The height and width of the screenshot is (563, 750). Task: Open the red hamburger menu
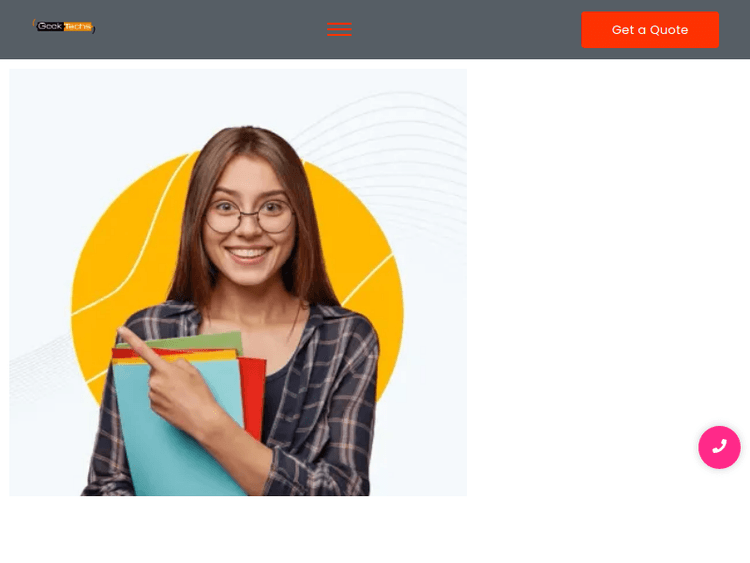[x=339, y=29]
